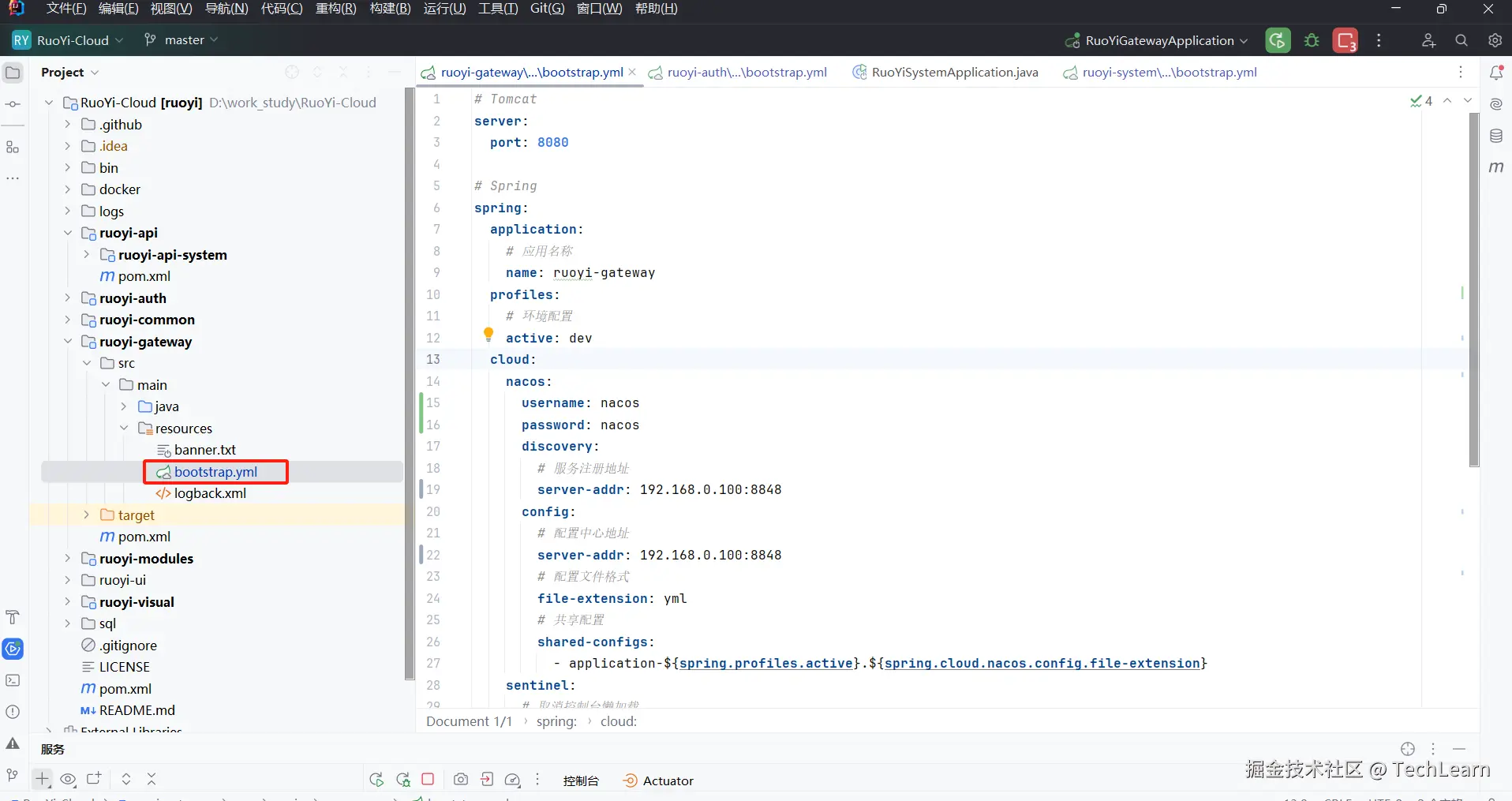Expand the ruoyi-auth module folder
The image size is (1512, 801).
point(68,298)
